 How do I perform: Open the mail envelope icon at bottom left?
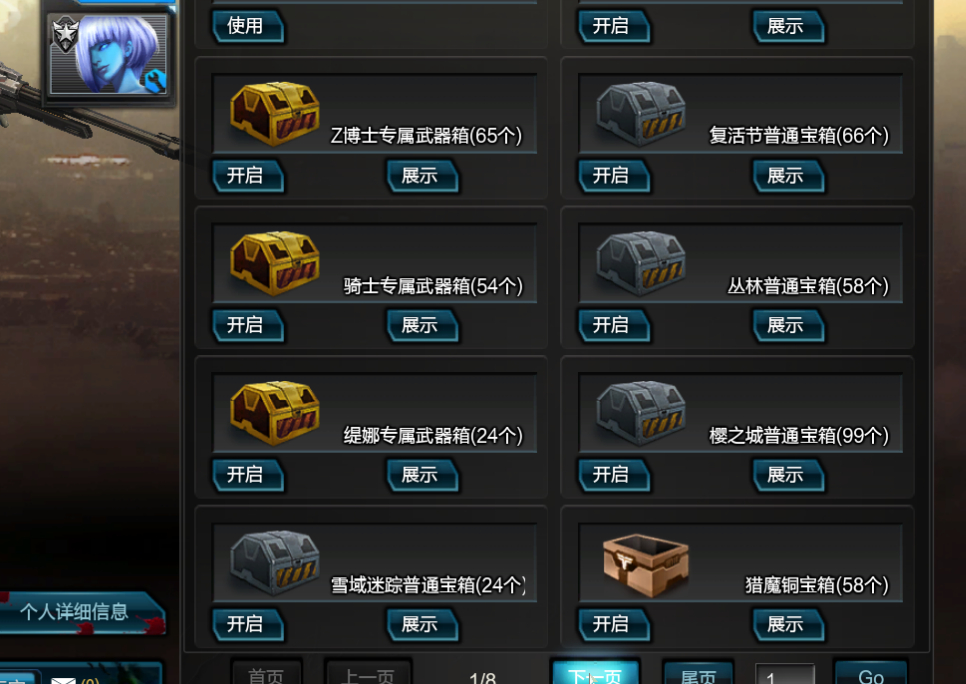tap(63, 679)
